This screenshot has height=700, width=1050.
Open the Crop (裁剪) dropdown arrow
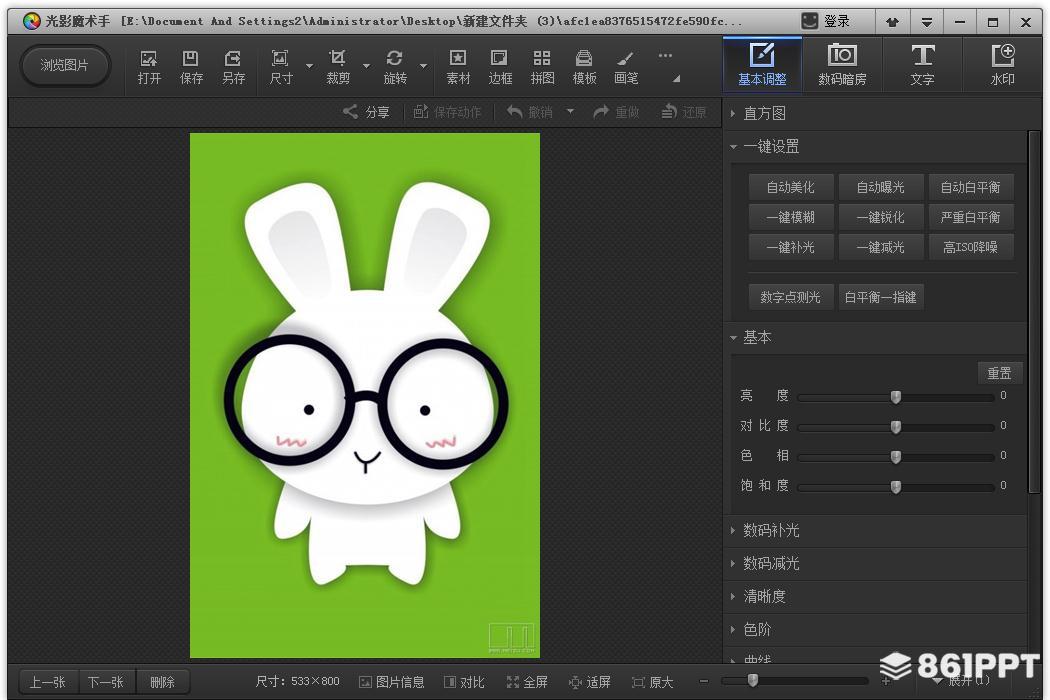click(x=366, y=66)
